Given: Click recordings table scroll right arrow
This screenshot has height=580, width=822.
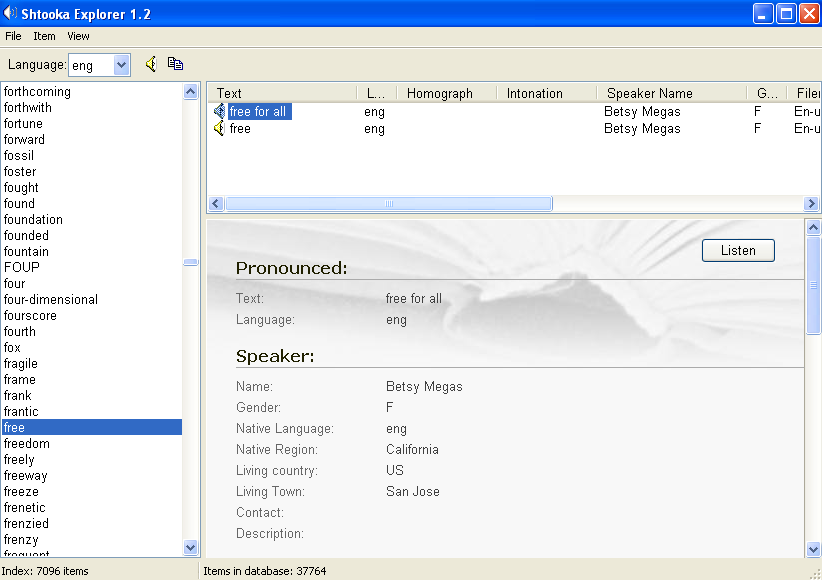Looking at the screenshot, I should (x=811, y=203).
